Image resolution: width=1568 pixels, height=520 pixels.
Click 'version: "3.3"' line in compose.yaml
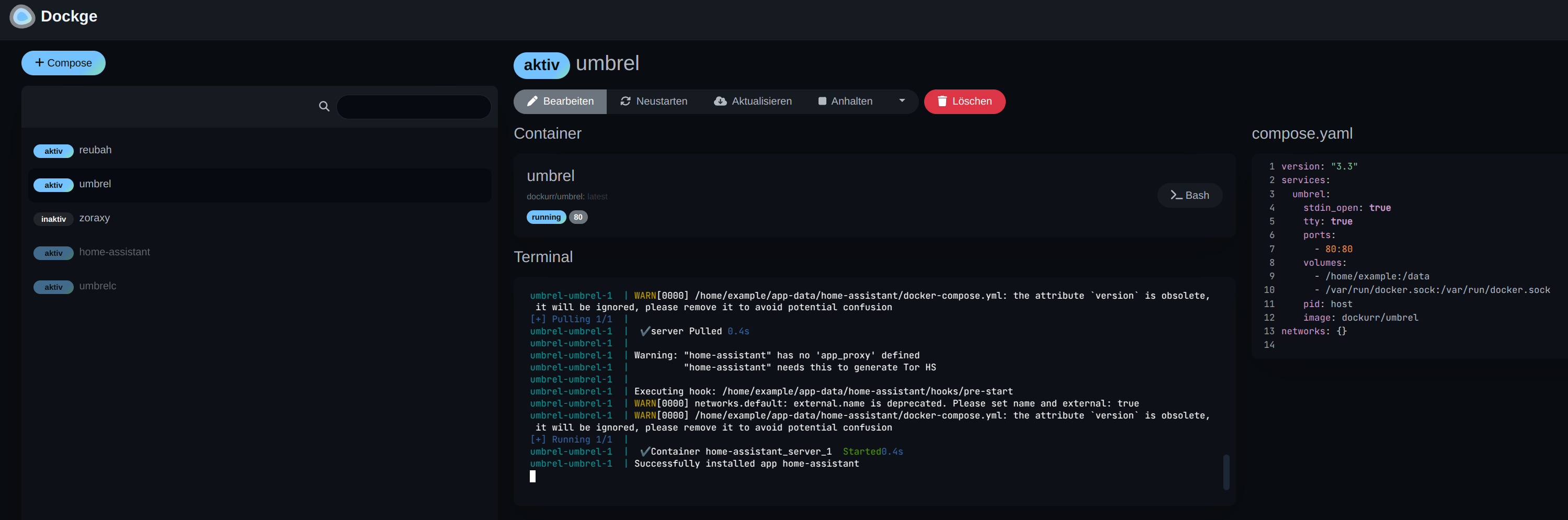point(1319,167)
